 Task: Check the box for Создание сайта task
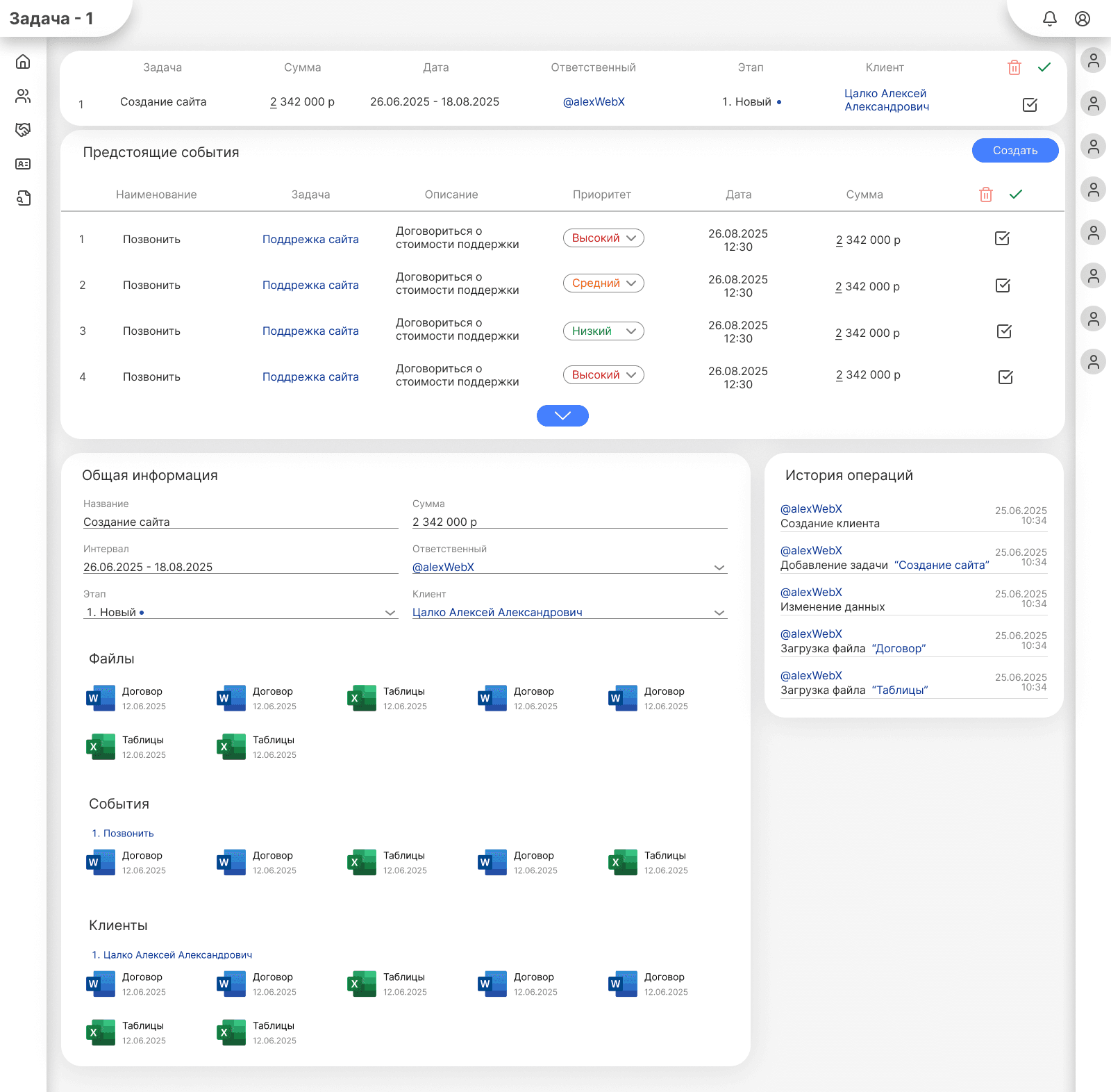[1030, 105]
